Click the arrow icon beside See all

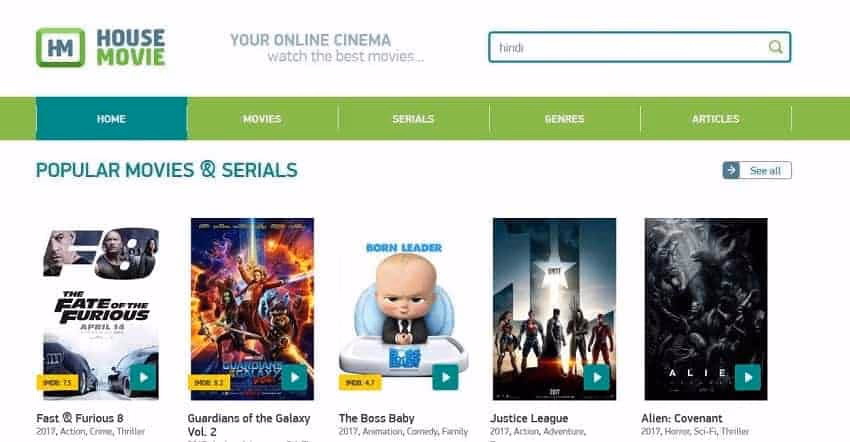tap(731, 170)
